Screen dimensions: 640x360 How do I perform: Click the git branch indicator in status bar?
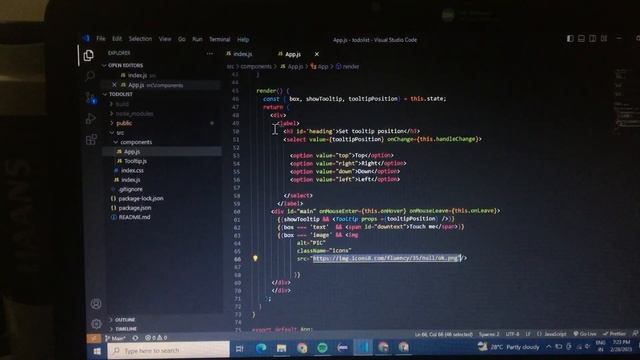pos(115,338)
